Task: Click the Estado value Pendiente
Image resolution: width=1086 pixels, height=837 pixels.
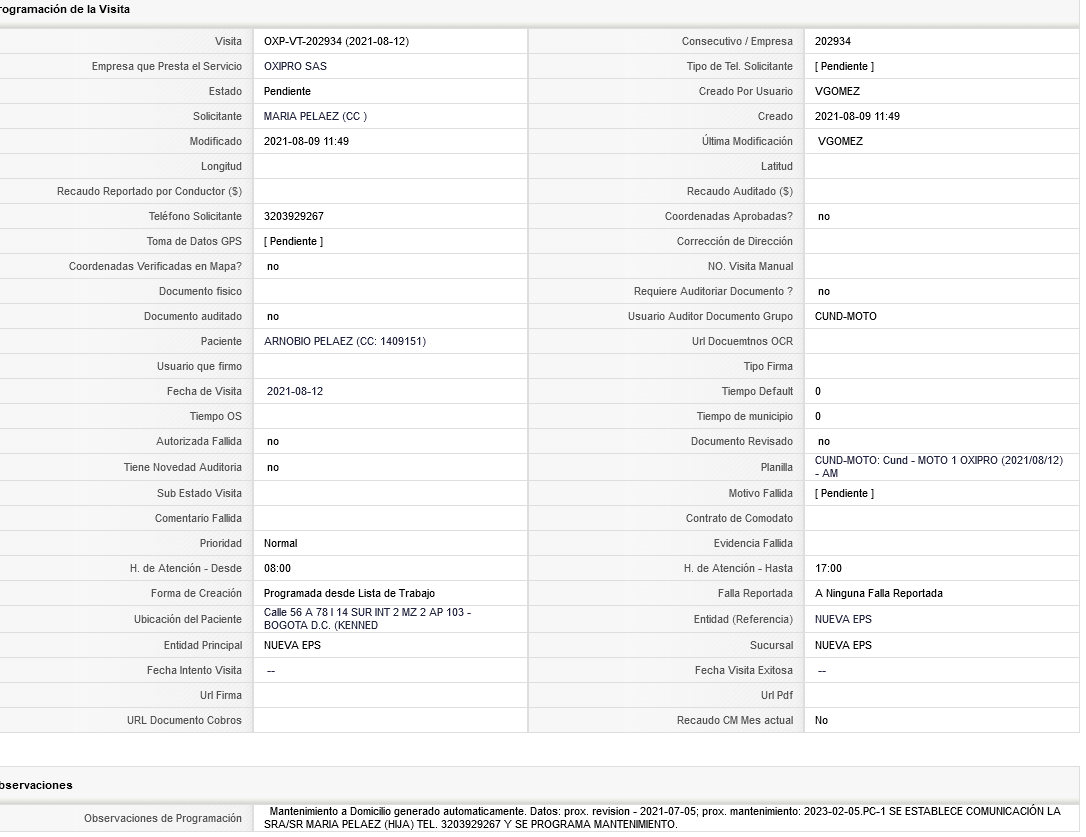Action: (x=287, y=91)
